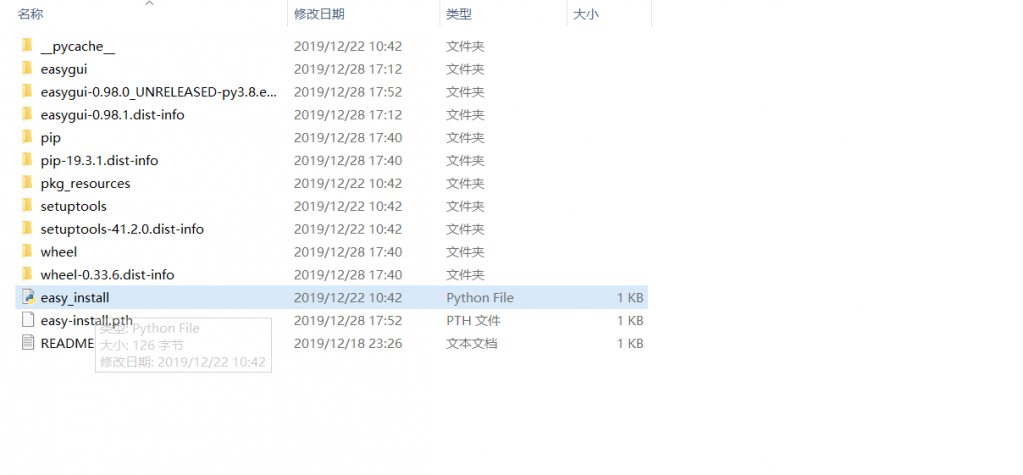This screenshot has width=1023, height=475.
Task: Click the easy-install.pth file icon
Action: (x=27, y=320)
